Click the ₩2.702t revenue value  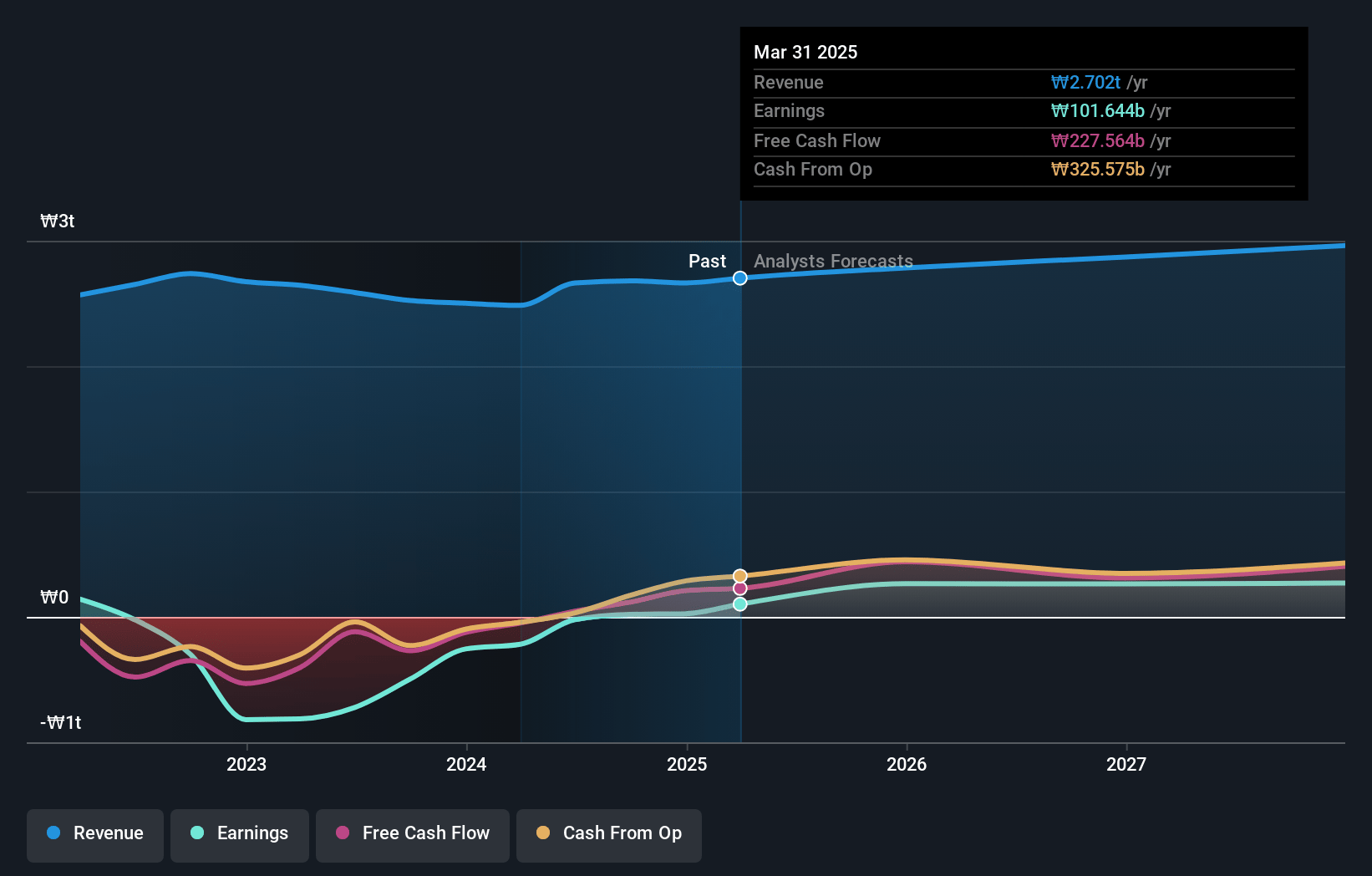(x=1085, y=82)
